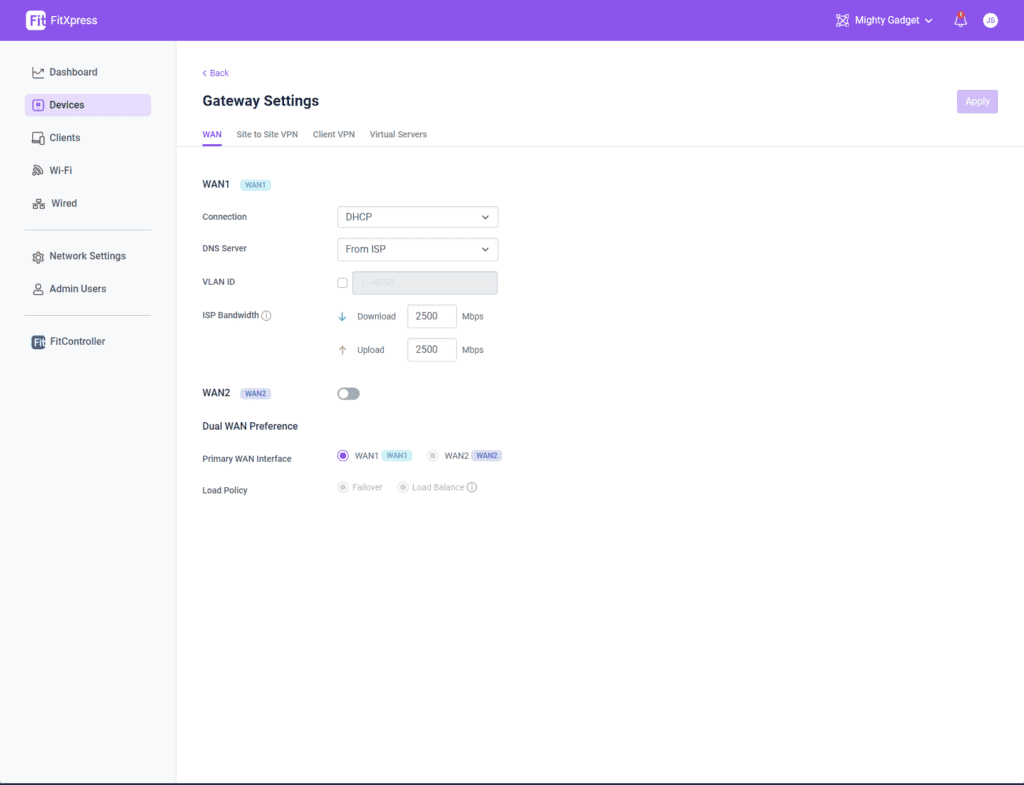
Task: Click the Clients icon in sidebar
Action: pos(38,138)
